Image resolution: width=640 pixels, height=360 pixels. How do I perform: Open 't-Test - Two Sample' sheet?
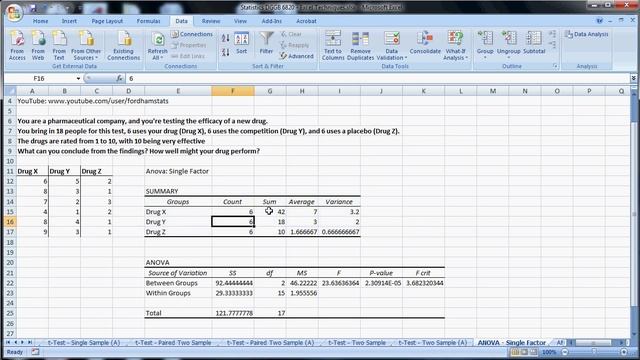357,342
